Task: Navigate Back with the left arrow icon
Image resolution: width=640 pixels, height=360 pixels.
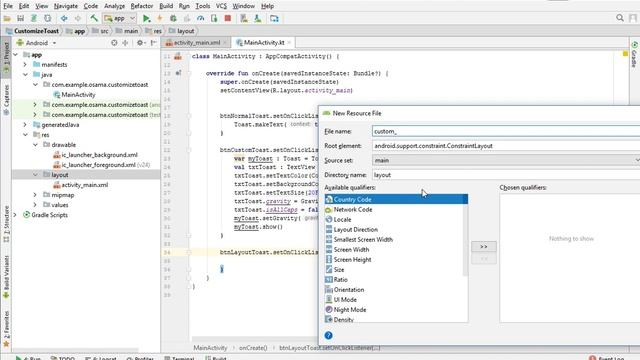Action: (x=64, y=18)
